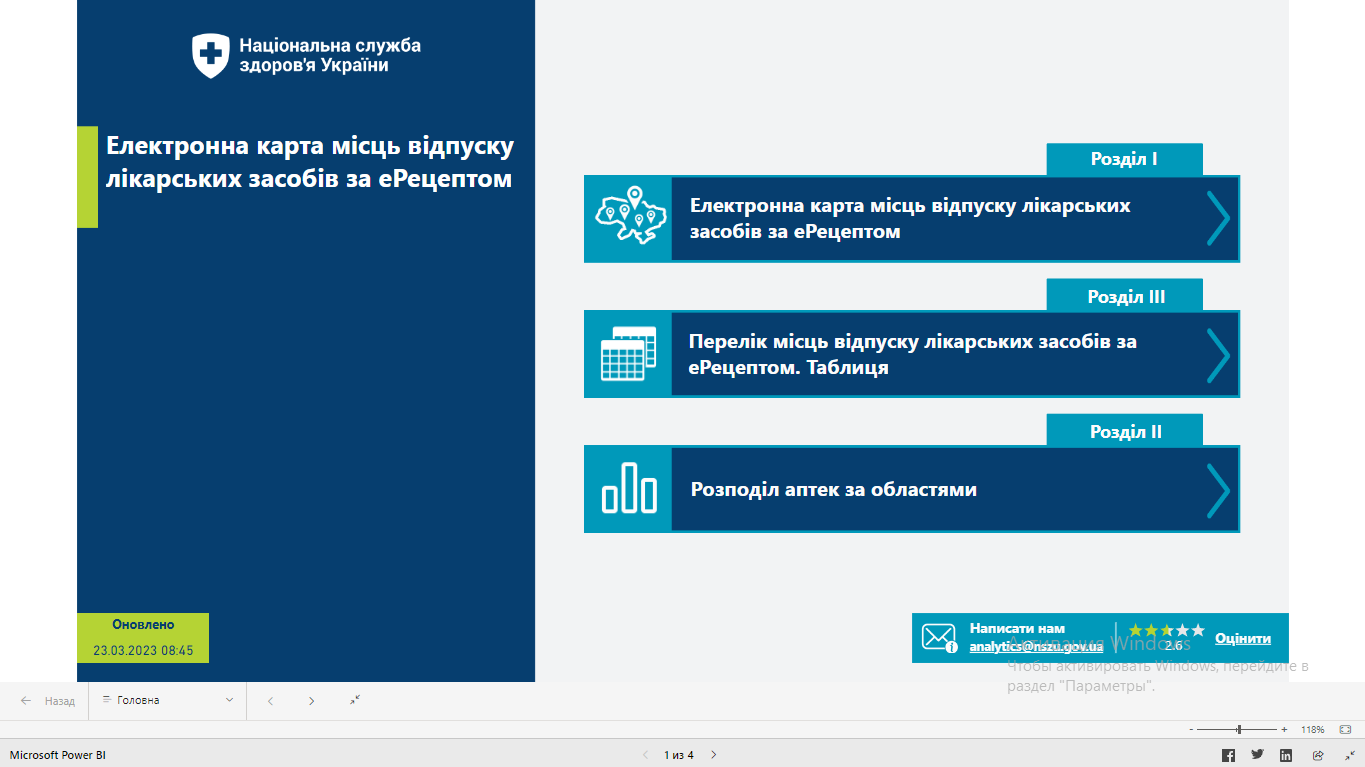Open the Головна page dropdown
This screenshot has width=1365, height=767.
pos(168,701)
